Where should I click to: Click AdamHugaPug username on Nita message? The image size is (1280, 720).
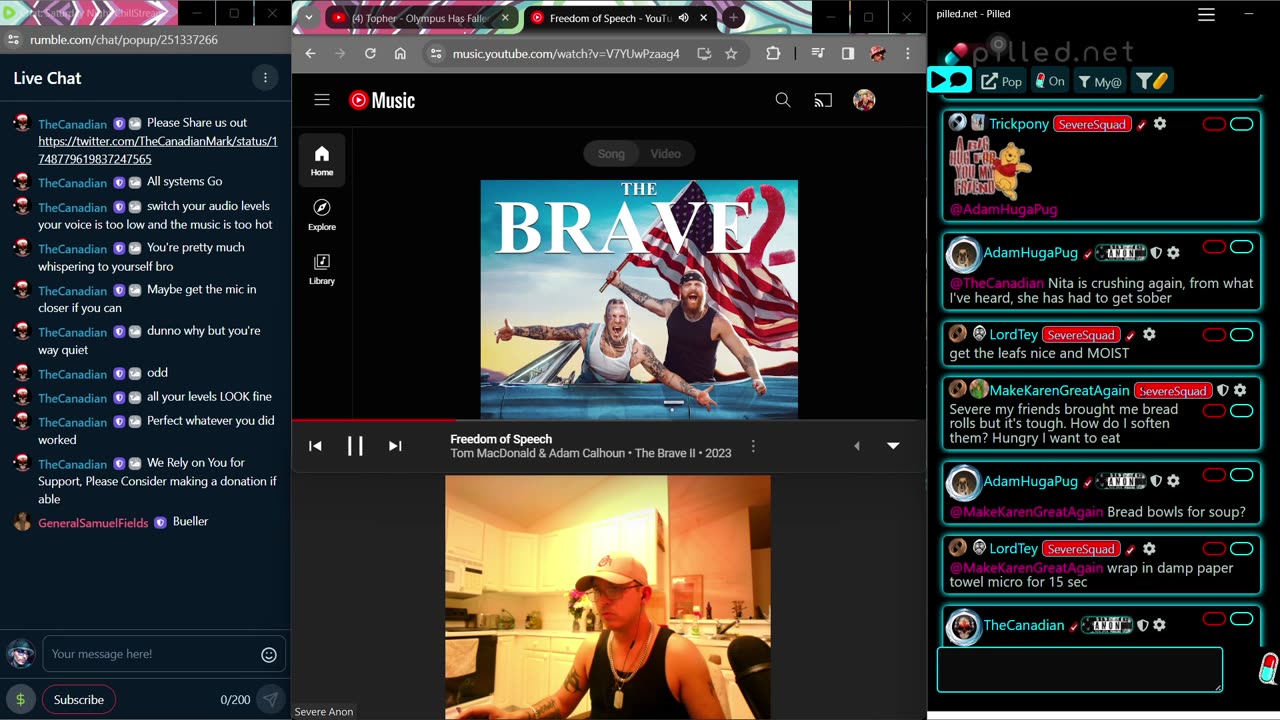(1031, 253)
